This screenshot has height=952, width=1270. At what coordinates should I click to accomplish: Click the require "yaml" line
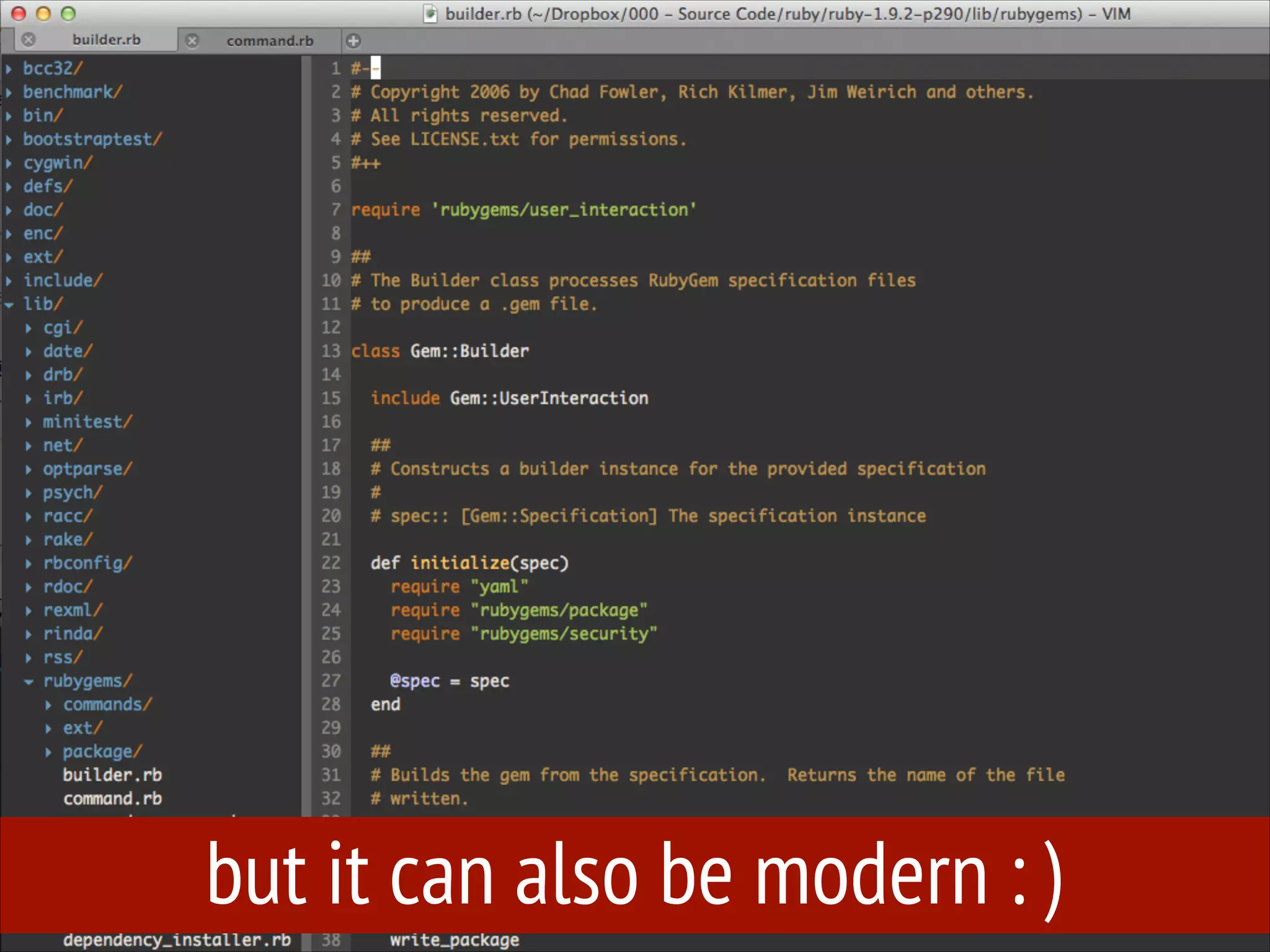pyautogui.click(x=460, y=586)
